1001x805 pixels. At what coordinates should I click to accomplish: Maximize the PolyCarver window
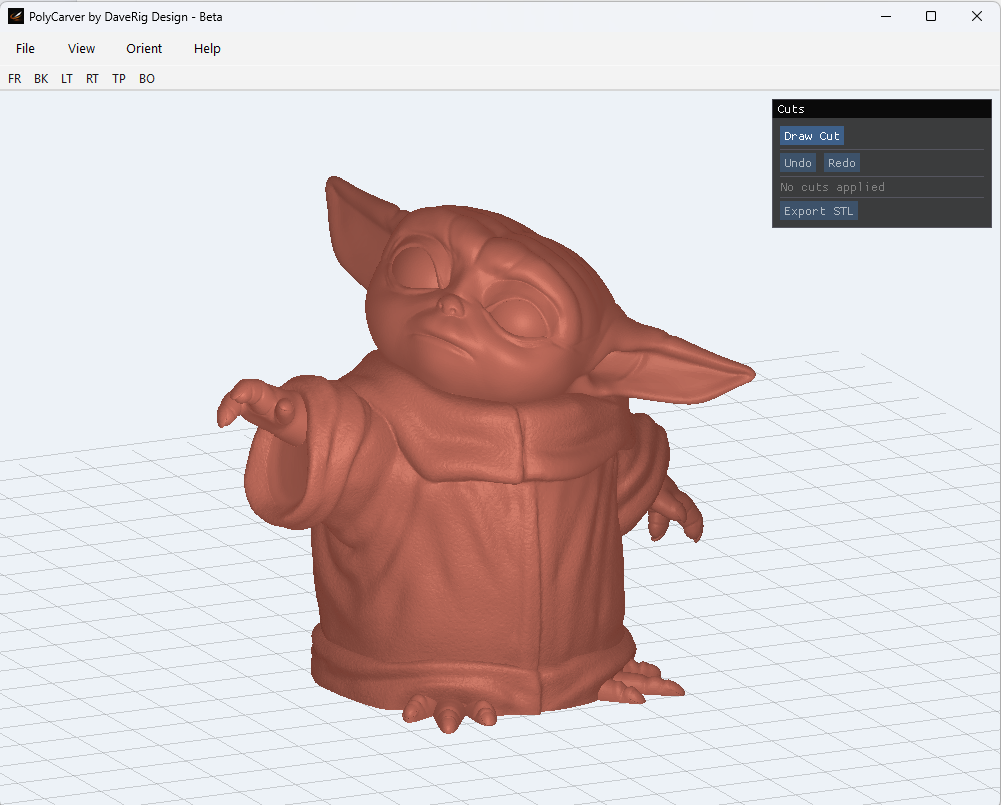[931, 17]
